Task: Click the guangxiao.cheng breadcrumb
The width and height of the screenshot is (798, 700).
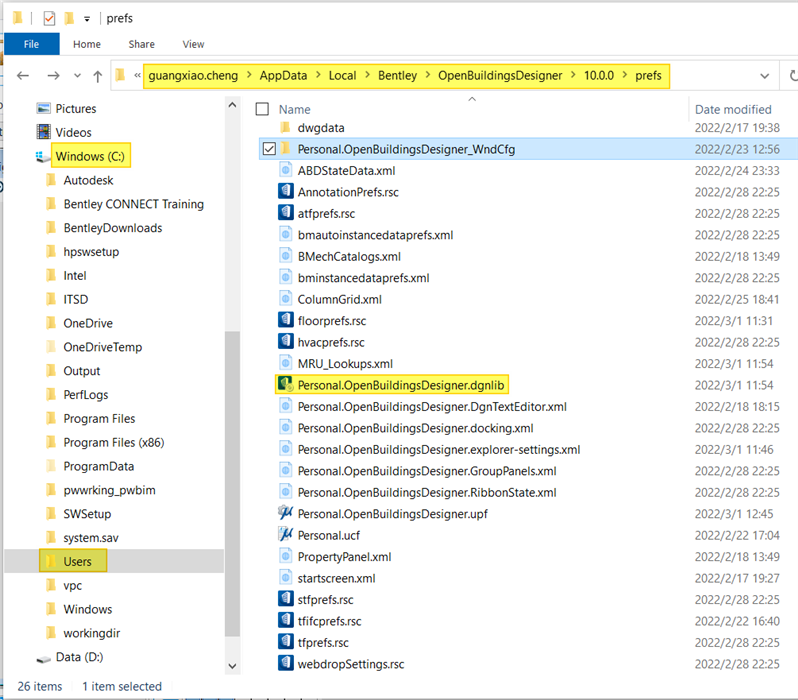Action: pyautogui.click(x=193, y=76)
